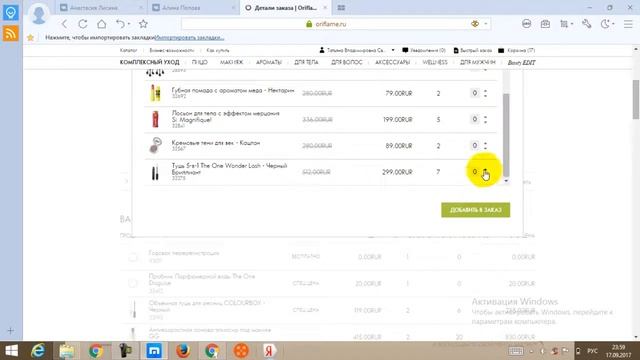Viewport: 640px width, 360px height.
Task: Click the browser page vertical scrollbar thumb
Action: [x=636, y=99]
